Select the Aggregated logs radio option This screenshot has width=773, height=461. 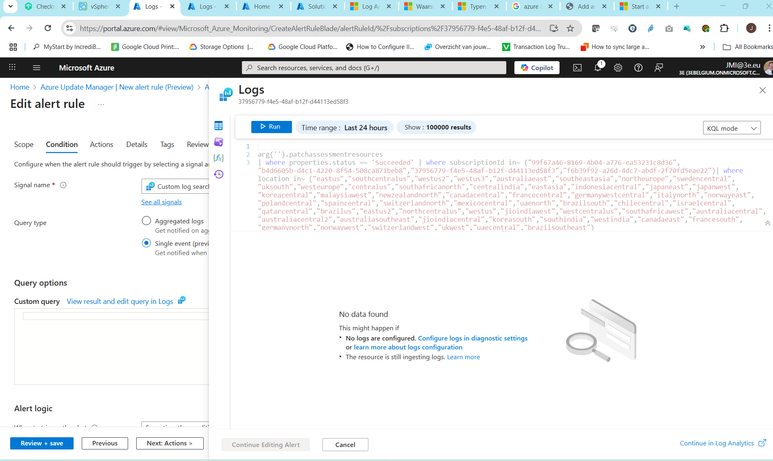[146, 221]
